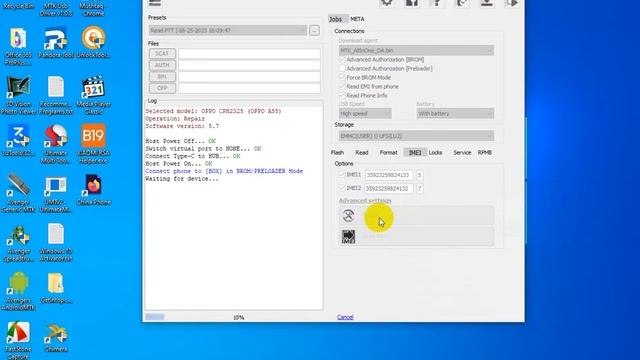Screen dimensions: 640x360
Task: Open the Pandora Tool desktop shortcut
Action: pyautogui.click(x=56, y=42)
